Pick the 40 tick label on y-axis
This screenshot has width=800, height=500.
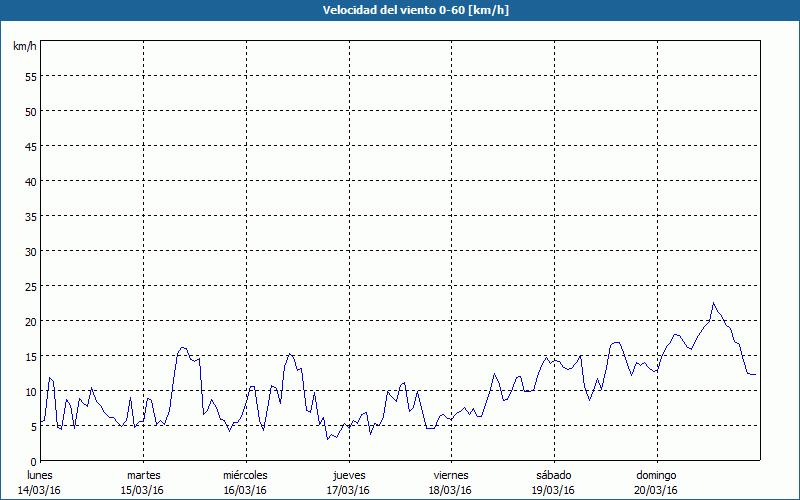point(30,181)
